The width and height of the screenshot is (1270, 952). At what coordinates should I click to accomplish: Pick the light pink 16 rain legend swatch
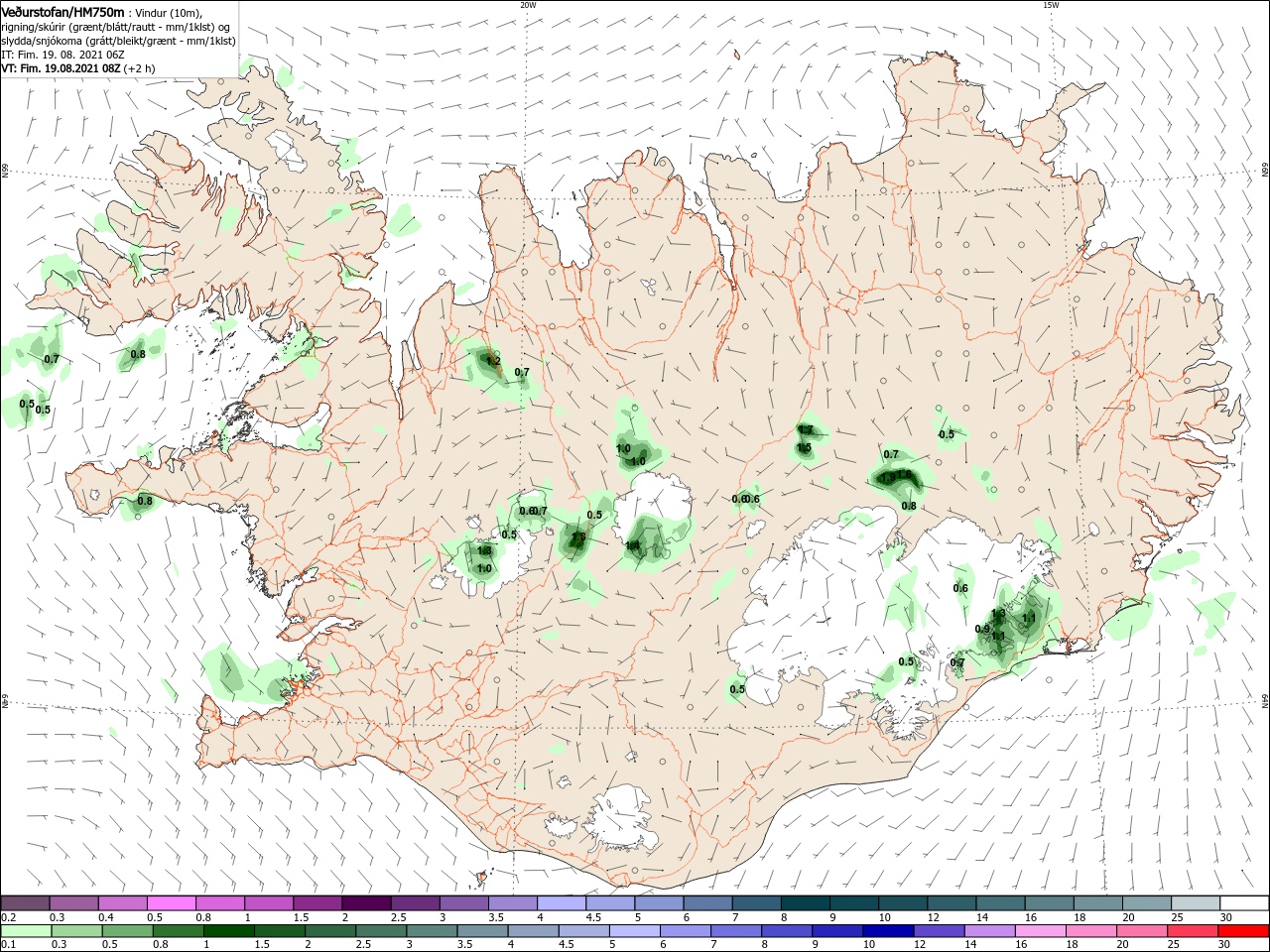[1040, 931]
